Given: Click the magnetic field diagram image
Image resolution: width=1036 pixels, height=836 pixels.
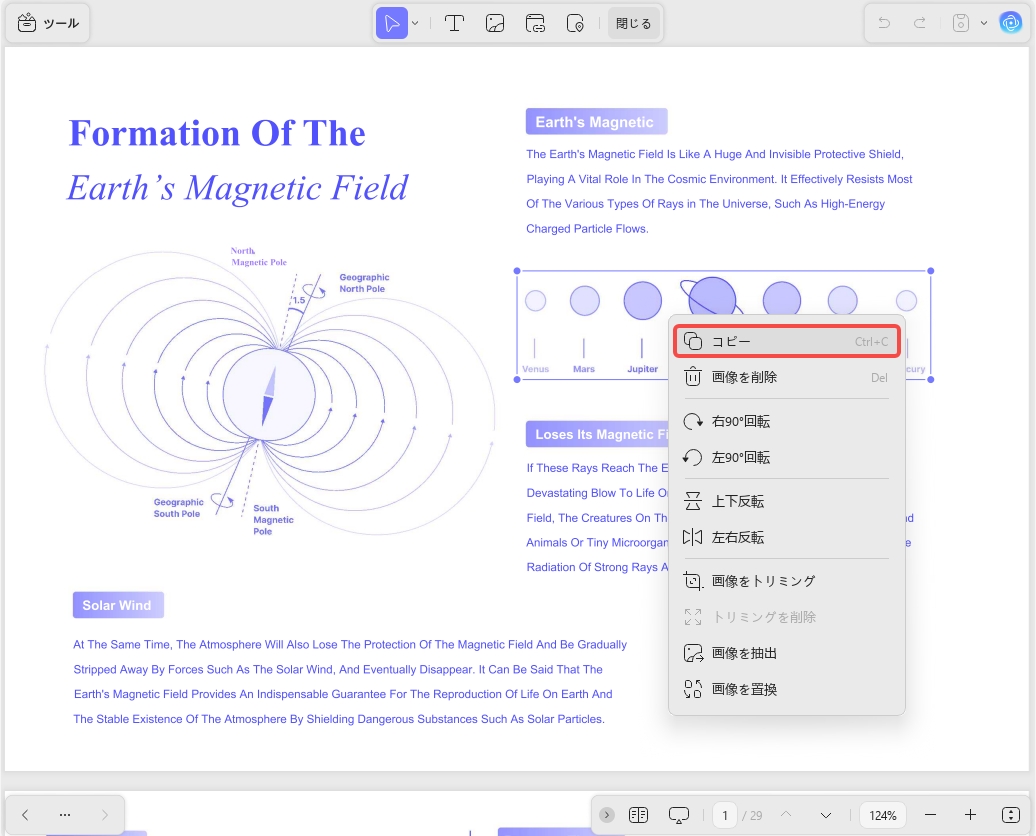Looking at the screenshot, I should tap(270, 393).
